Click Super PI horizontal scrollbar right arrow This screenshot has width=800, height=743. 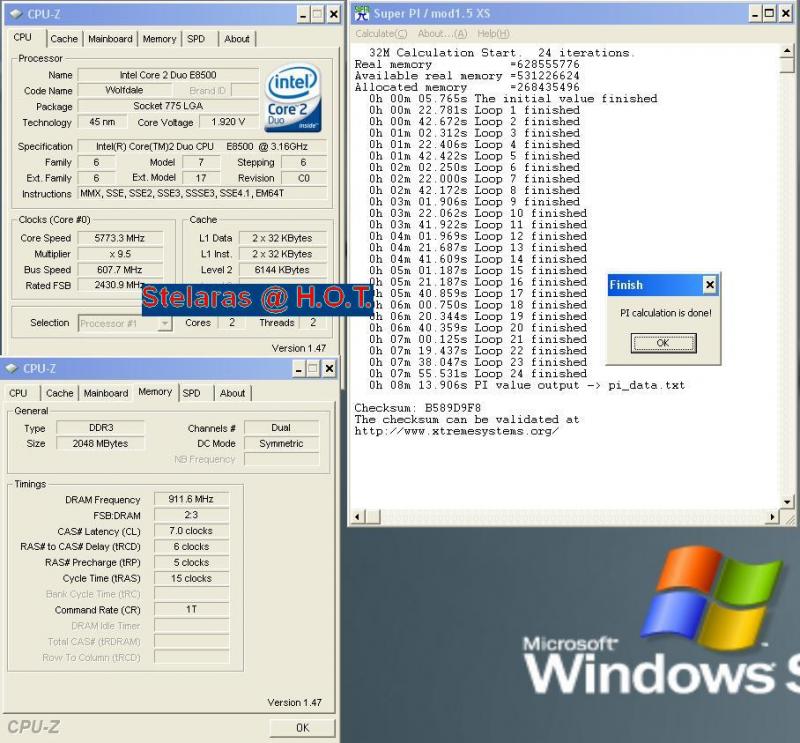click(773, 517)
